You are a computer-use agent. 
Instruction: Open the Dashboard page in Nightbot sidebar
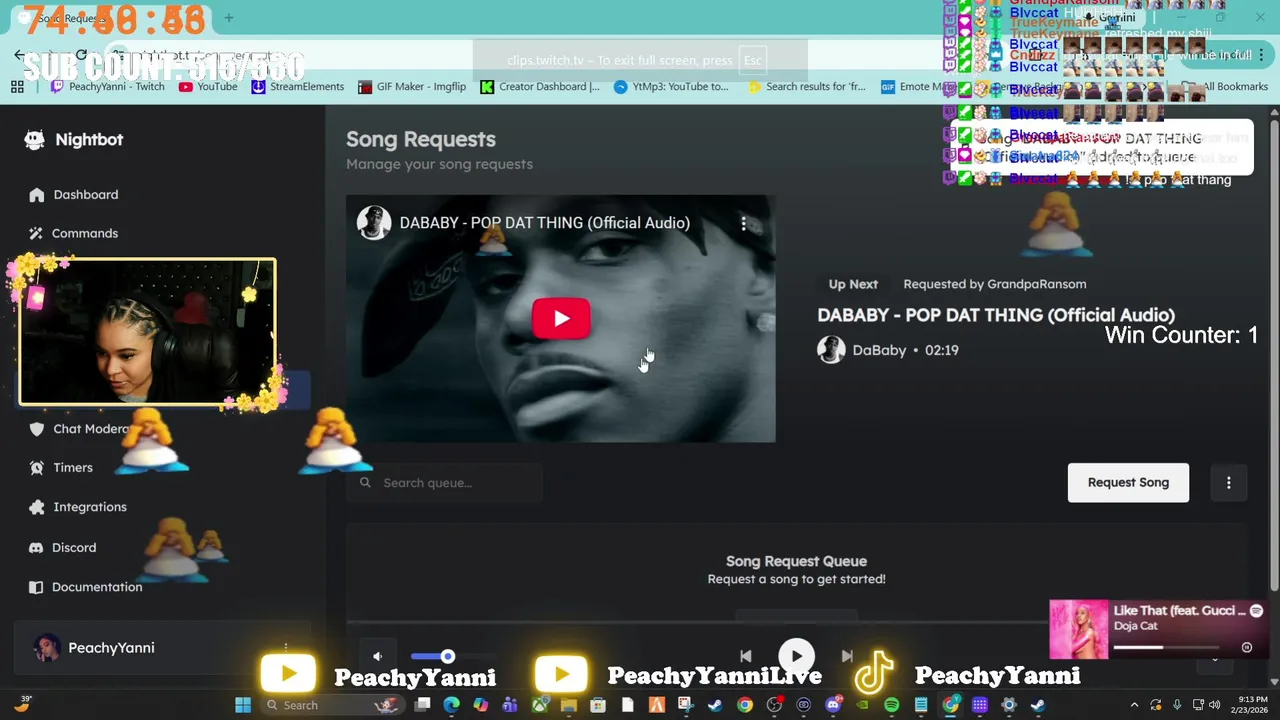[85, 195]
